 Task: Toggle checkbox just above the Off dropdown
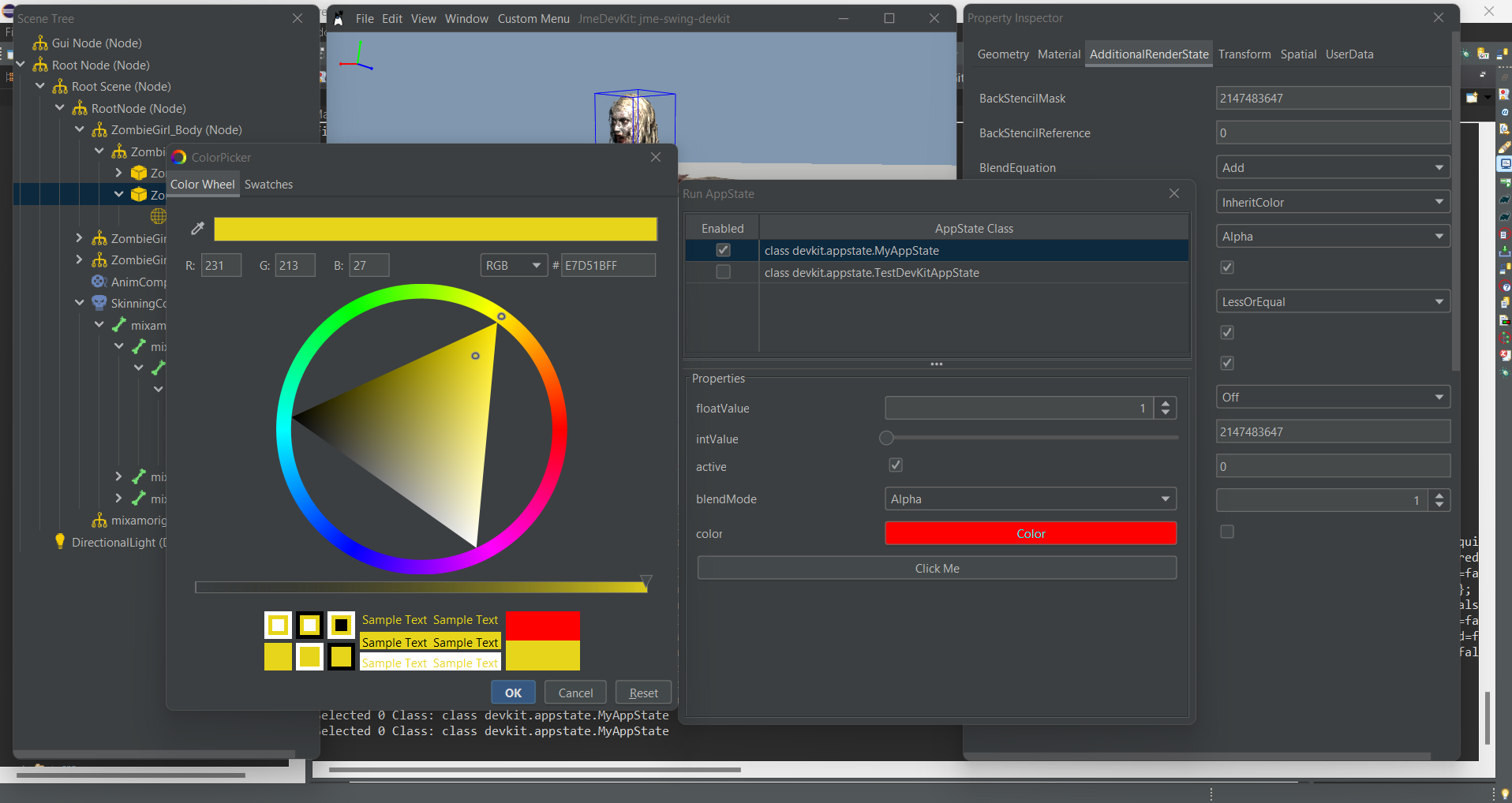(x=1227, y=363)
